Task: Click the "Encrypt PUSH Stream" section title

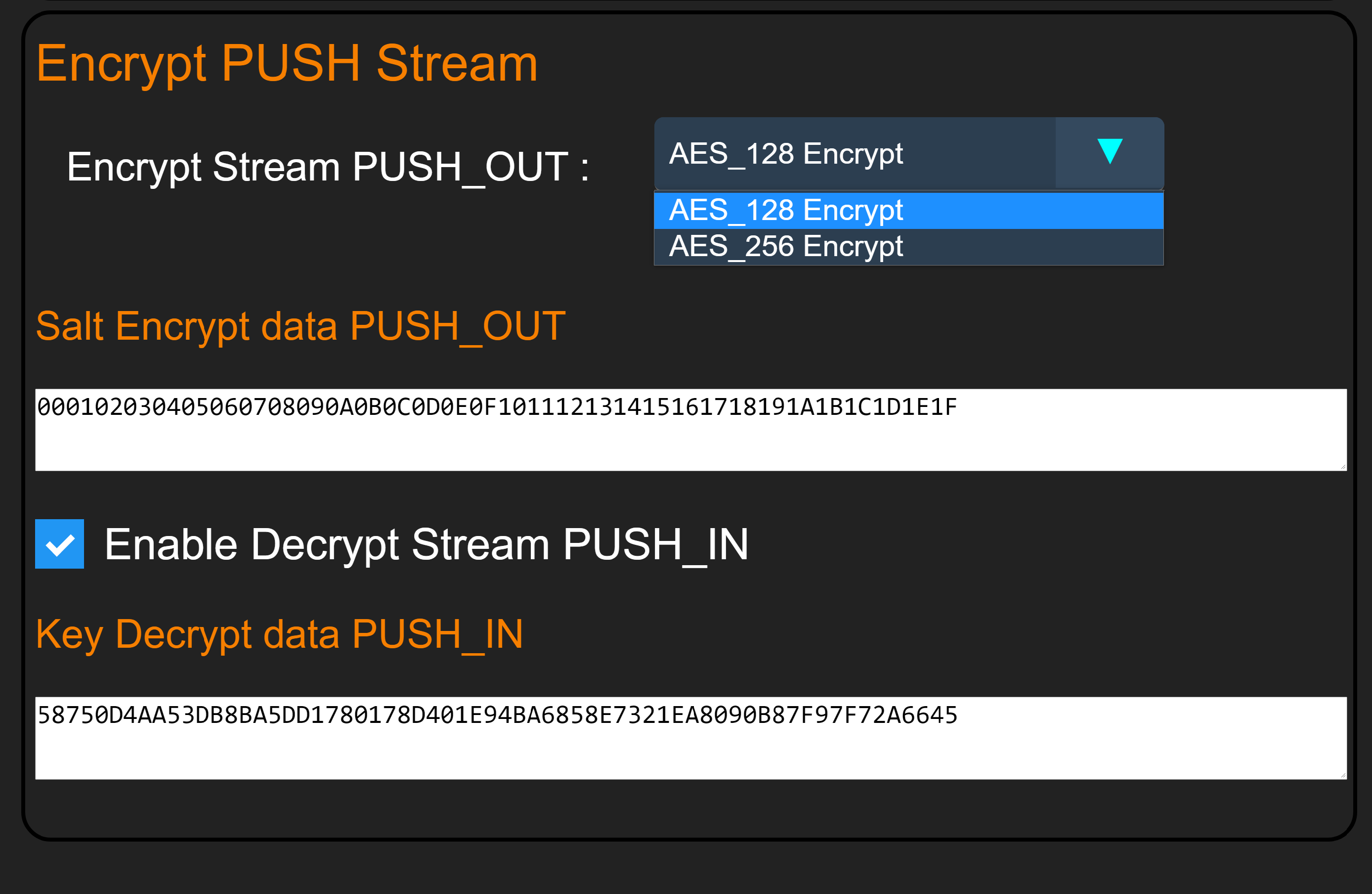Action: (287, 63)
